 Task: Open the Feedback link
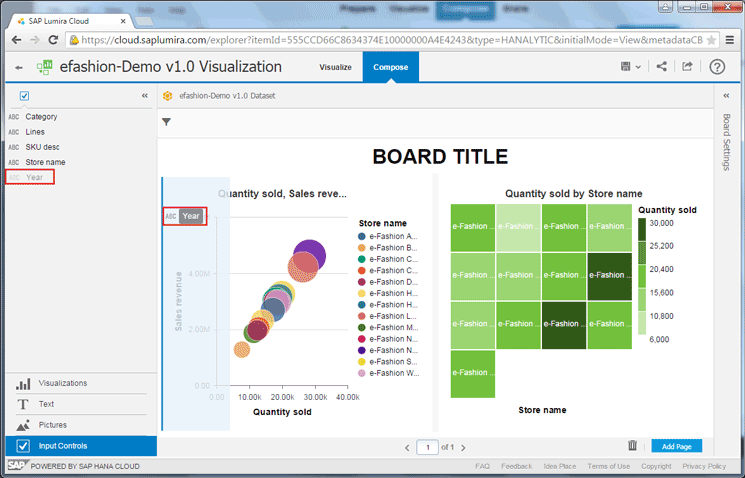(x=516, y=466)
